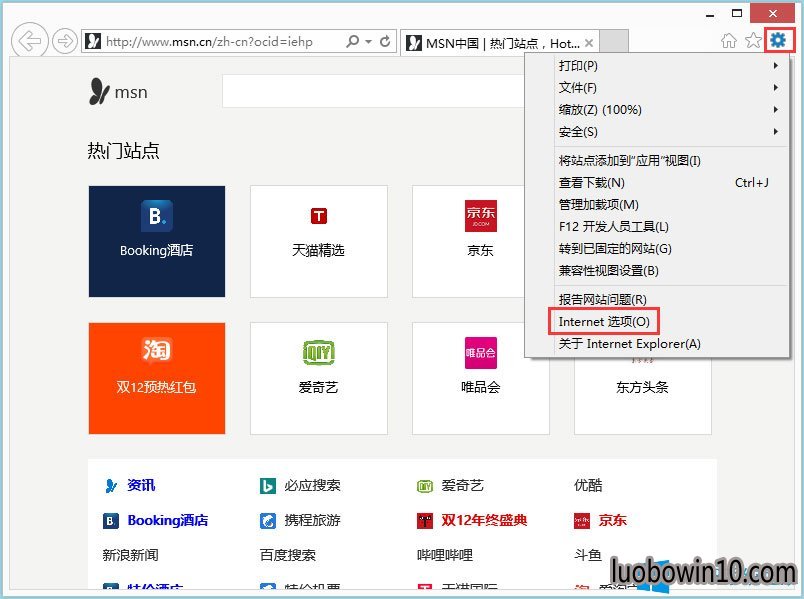
Task: Open the address bar autocomplete dropdown arrow
Action: [x=368, y=42]
